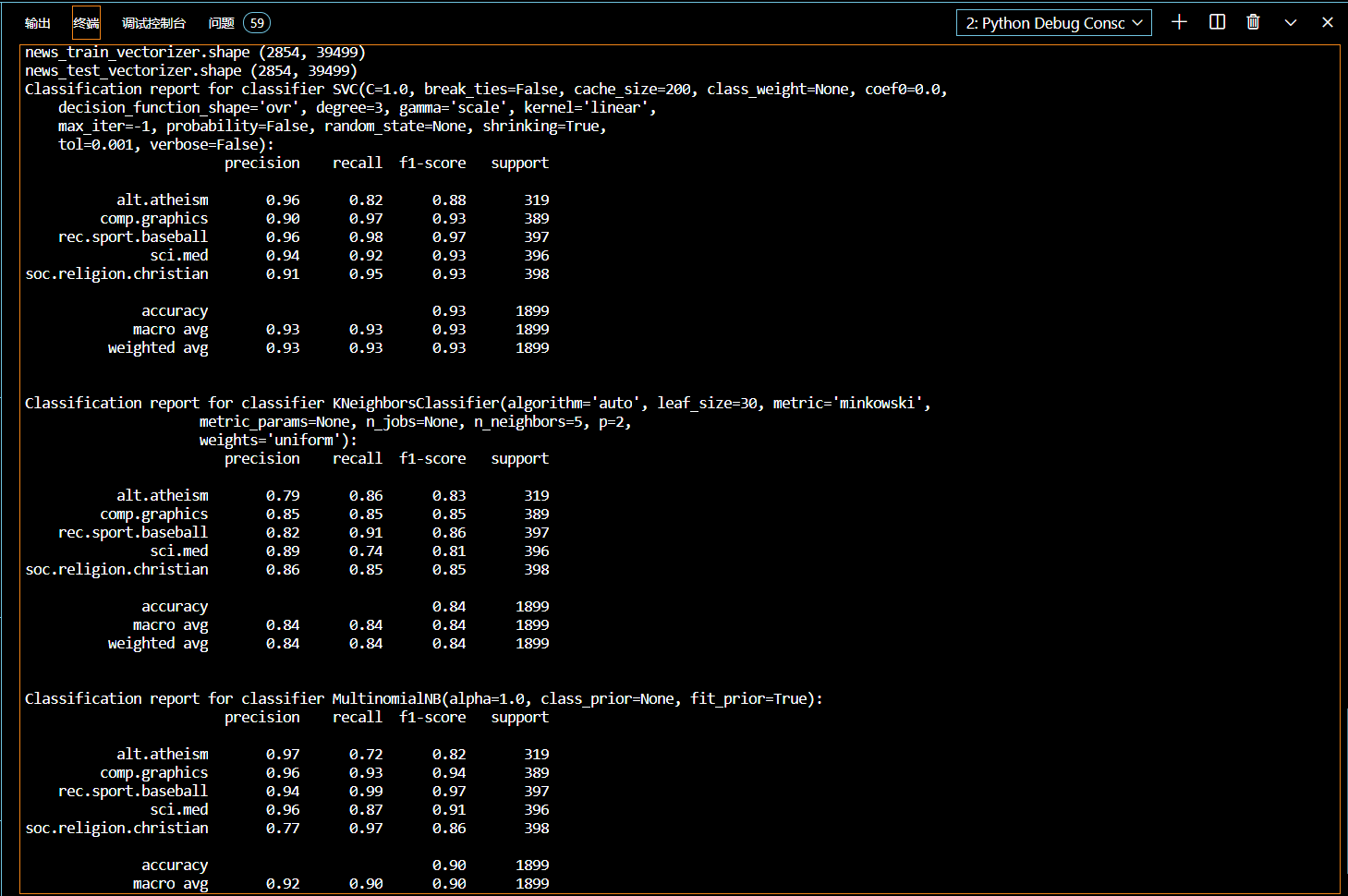Image resolution: width=1348 pixels, height=896 pixels.
Task: Click macro avg 0.93 row in SVC report
Action: click(341, 330)
